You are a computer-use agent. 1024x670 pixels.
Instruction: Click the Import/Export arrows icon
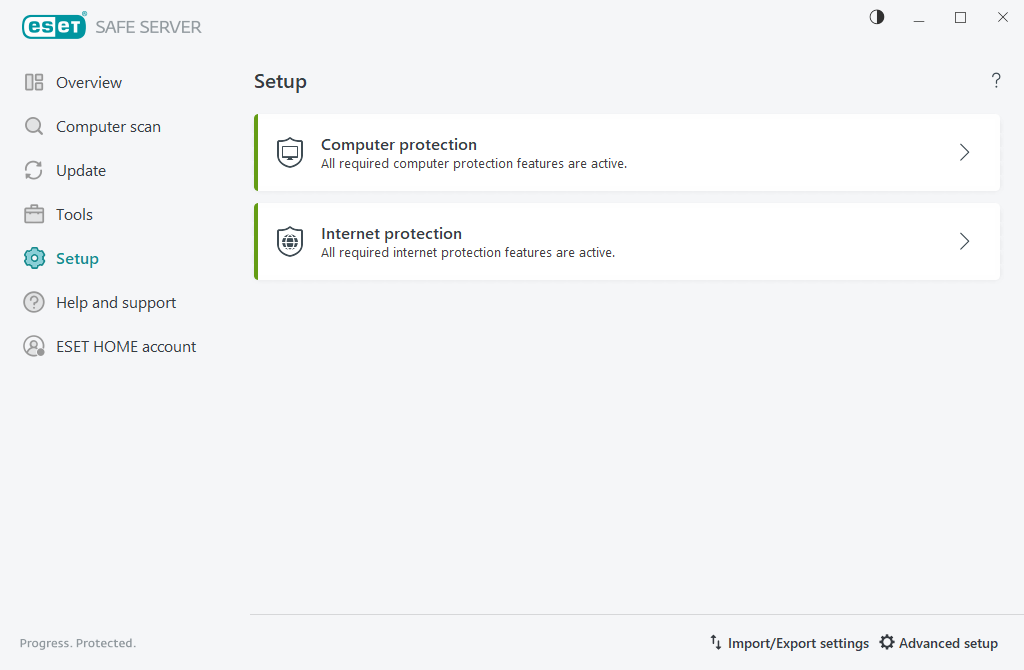point(716,643)
